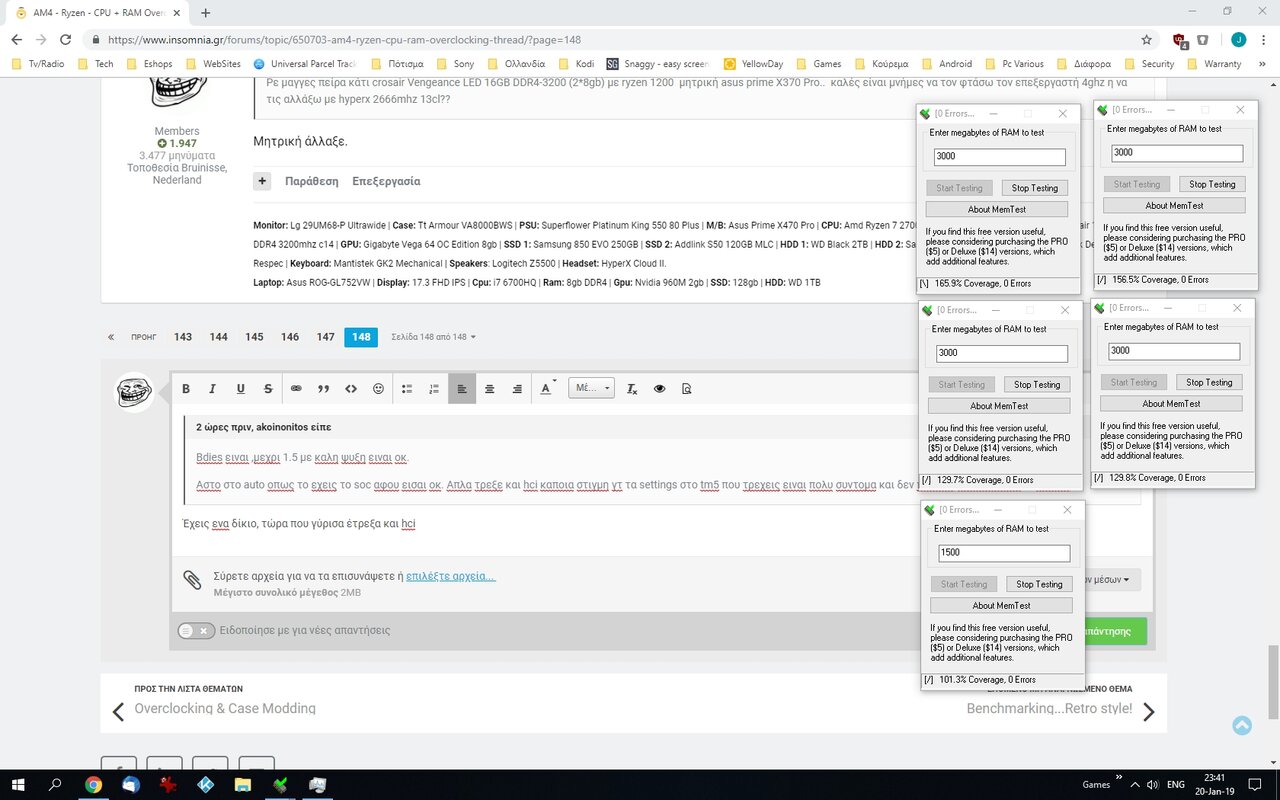The width and height of the screenshot is (1280, 800).
Task: Open the 'Σελίδα 148 από 148' page jump dropdown
Action: [x=433, y=337]
